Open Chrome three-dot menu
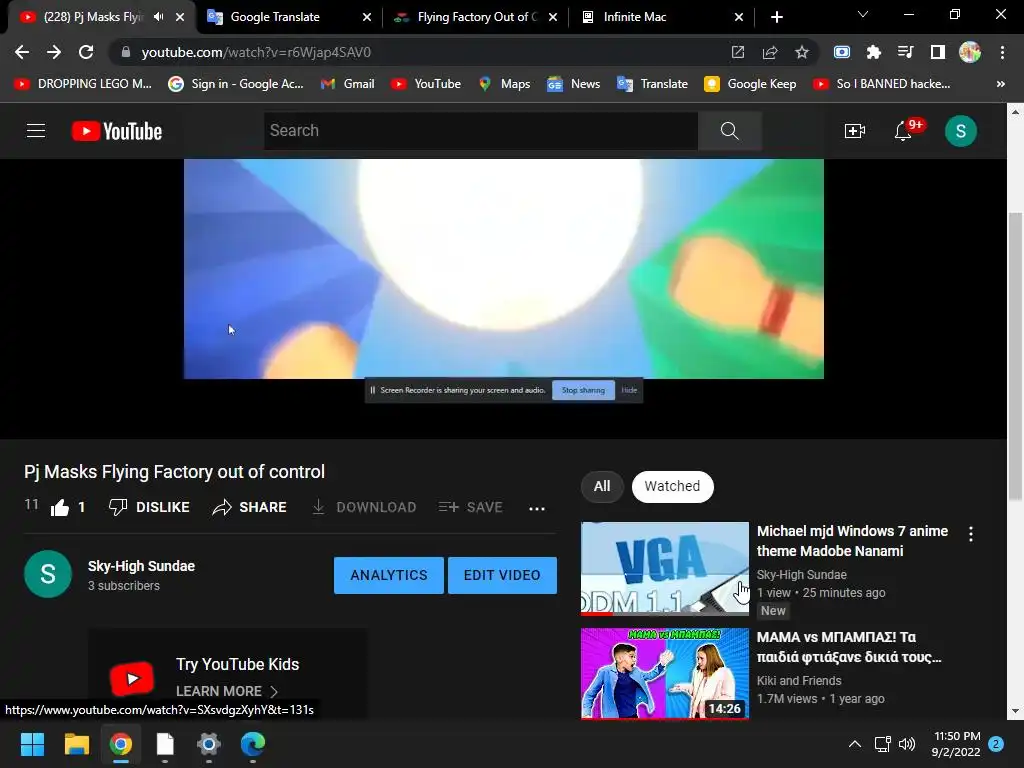The height and width of the screenshot is (768, 1024). click(x=1002, y=52)
